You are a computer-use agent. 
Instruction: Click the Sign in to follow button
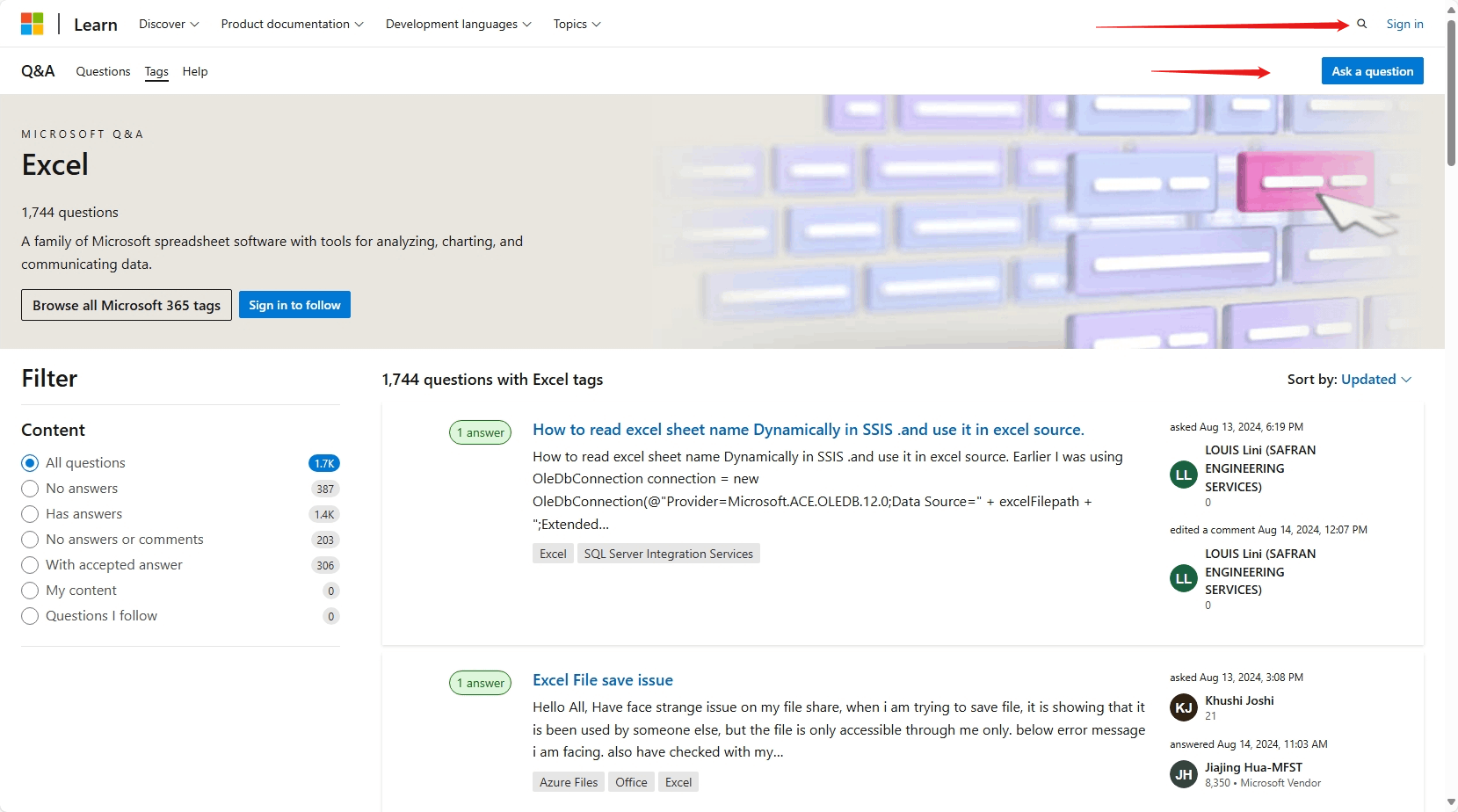point(294,305)
